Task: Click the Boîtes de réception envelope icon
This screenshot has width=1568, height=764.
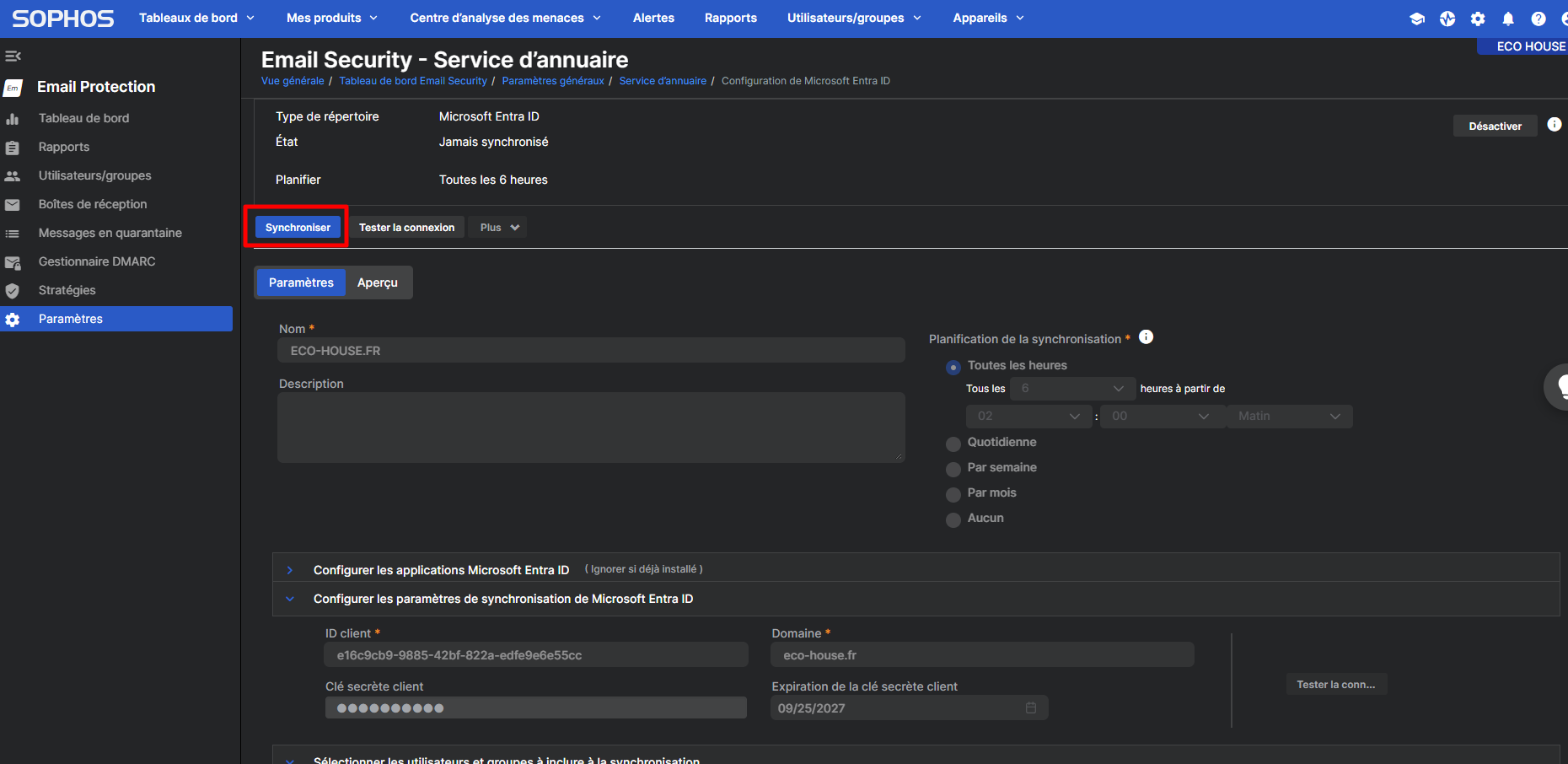Action: pyautogui.click(x=12, y=205)
